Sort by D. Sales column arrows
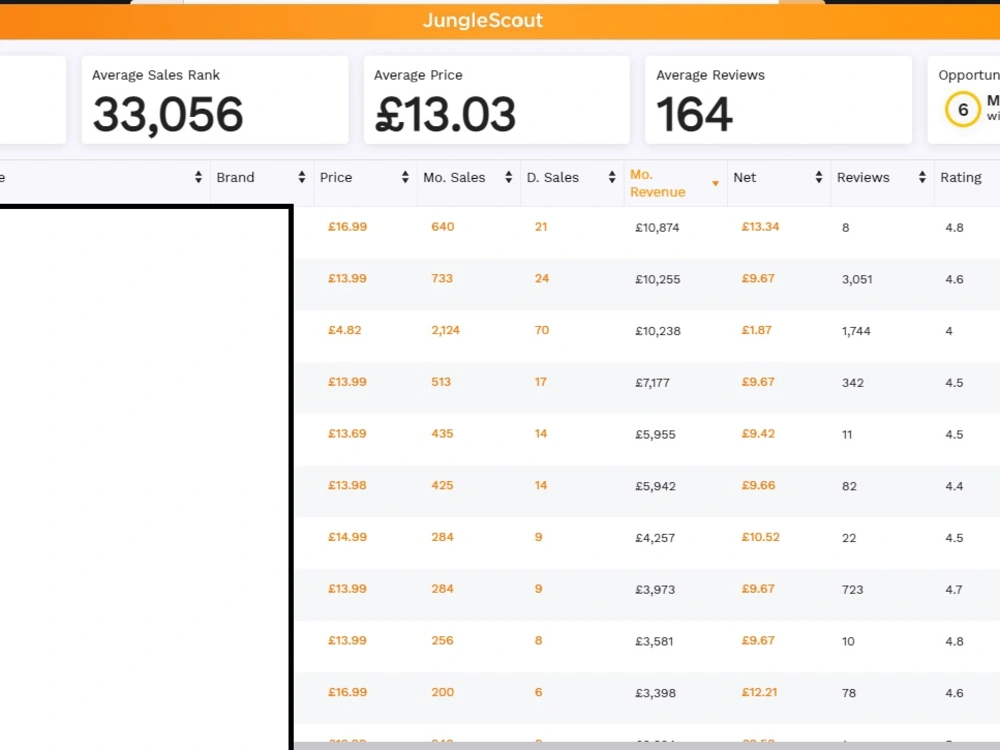1000x750 pixels. pyautogui.click(x=612, y=177)
